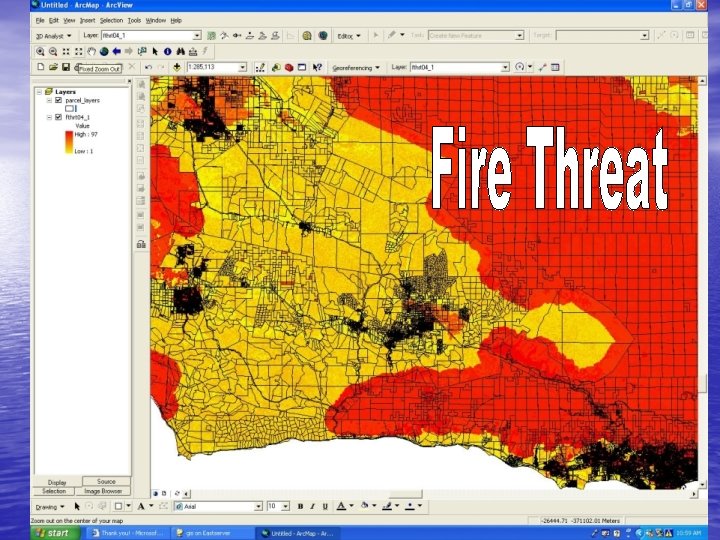Click the Save floppy disk icon
Image resolution: width=720 pixels, height=540 pixels.
point(66,67)
